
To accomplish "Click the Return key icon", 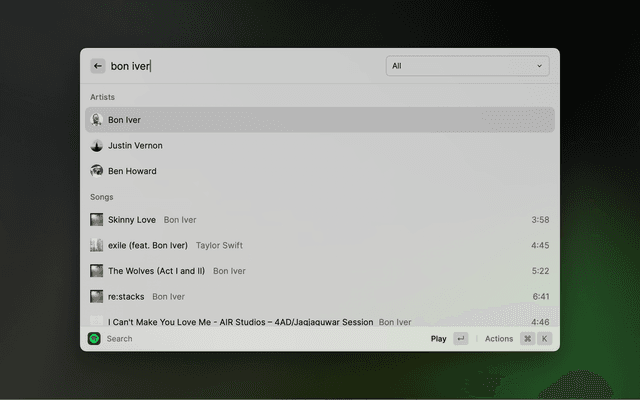I will [x=461, y=339].
